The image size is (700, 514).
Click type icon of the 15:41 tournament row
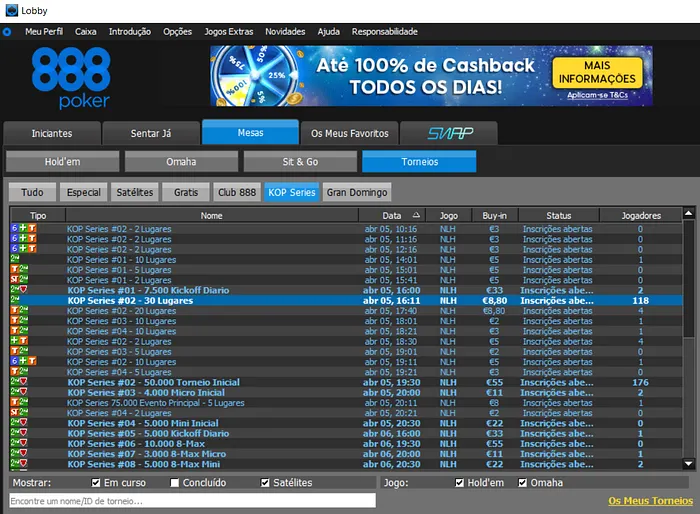pos(19,280)
